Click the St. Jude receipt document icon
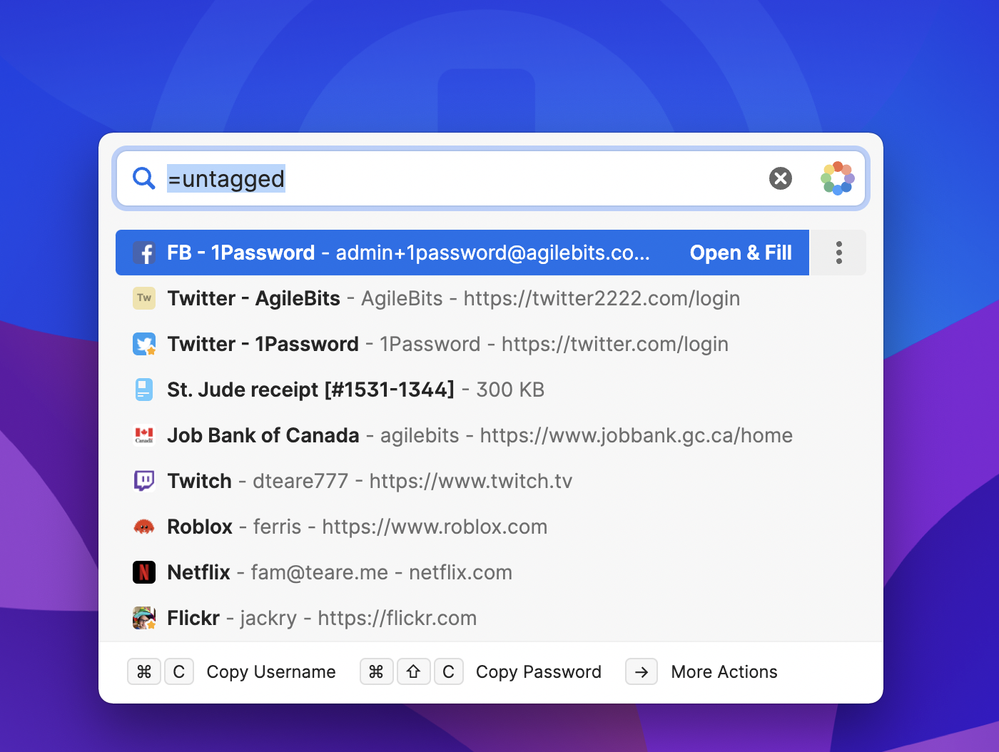 [144, 390]
